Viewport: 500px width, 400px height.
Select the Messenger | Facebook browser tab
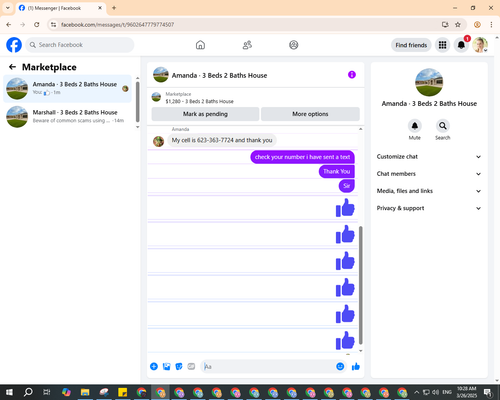pyautogui.click(x=61, y=8)
